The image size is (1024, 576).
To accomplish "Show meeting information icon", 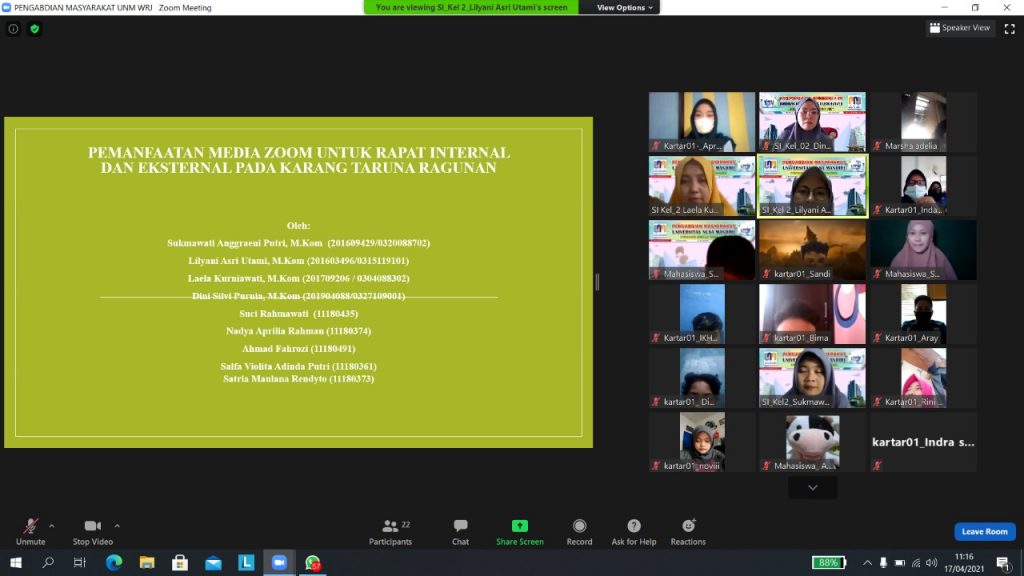I will point(13,29).
